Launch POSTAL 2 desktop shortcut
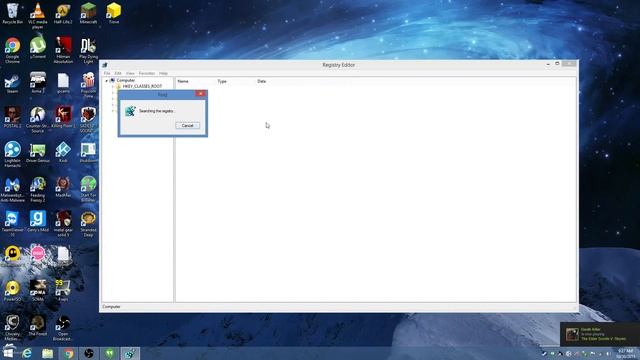Viewport: 640px width, 360px height. pyautogui.click(x=12, y=118)
